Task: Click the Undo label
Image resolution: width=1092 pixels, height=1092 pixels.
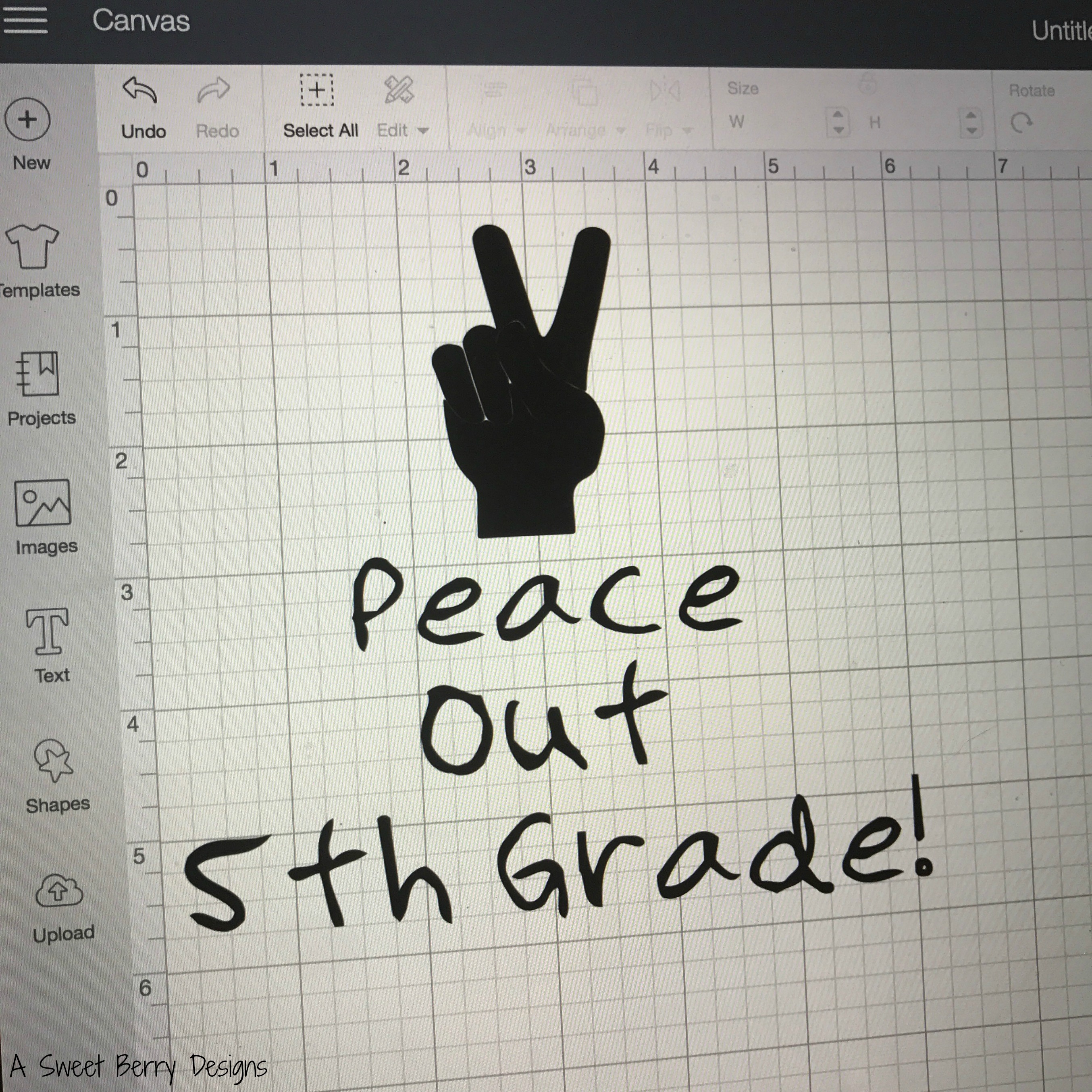Action: (144, 131)
